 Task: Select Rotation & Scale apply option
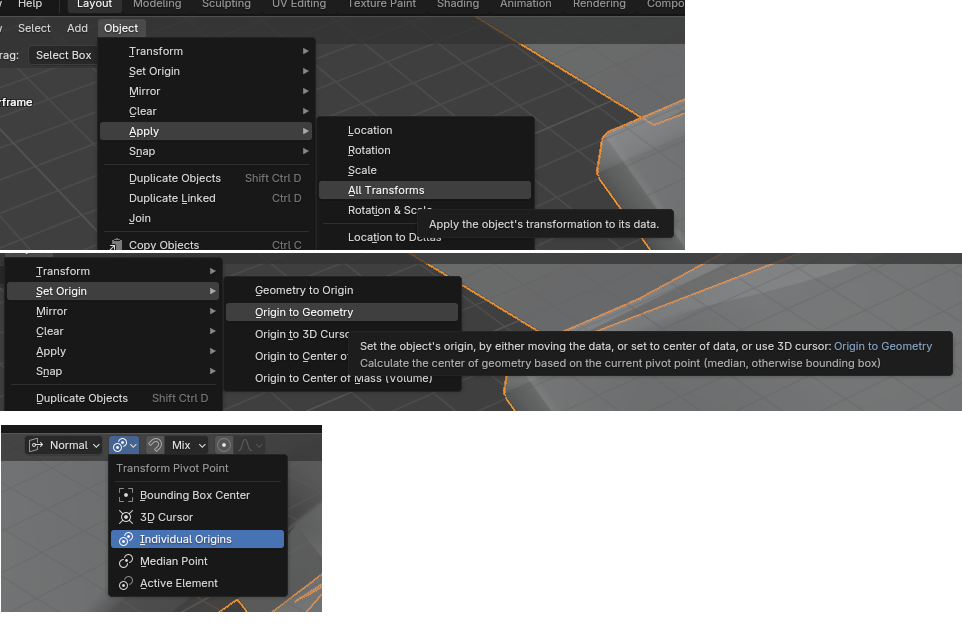[x=390, y=210]
